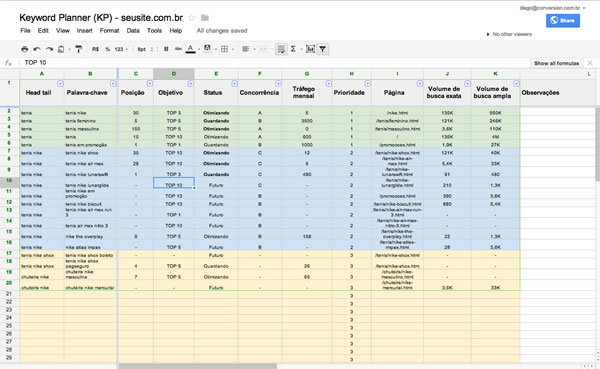Click the Observações header cell
600x369 pixels.
click(558, 93)
